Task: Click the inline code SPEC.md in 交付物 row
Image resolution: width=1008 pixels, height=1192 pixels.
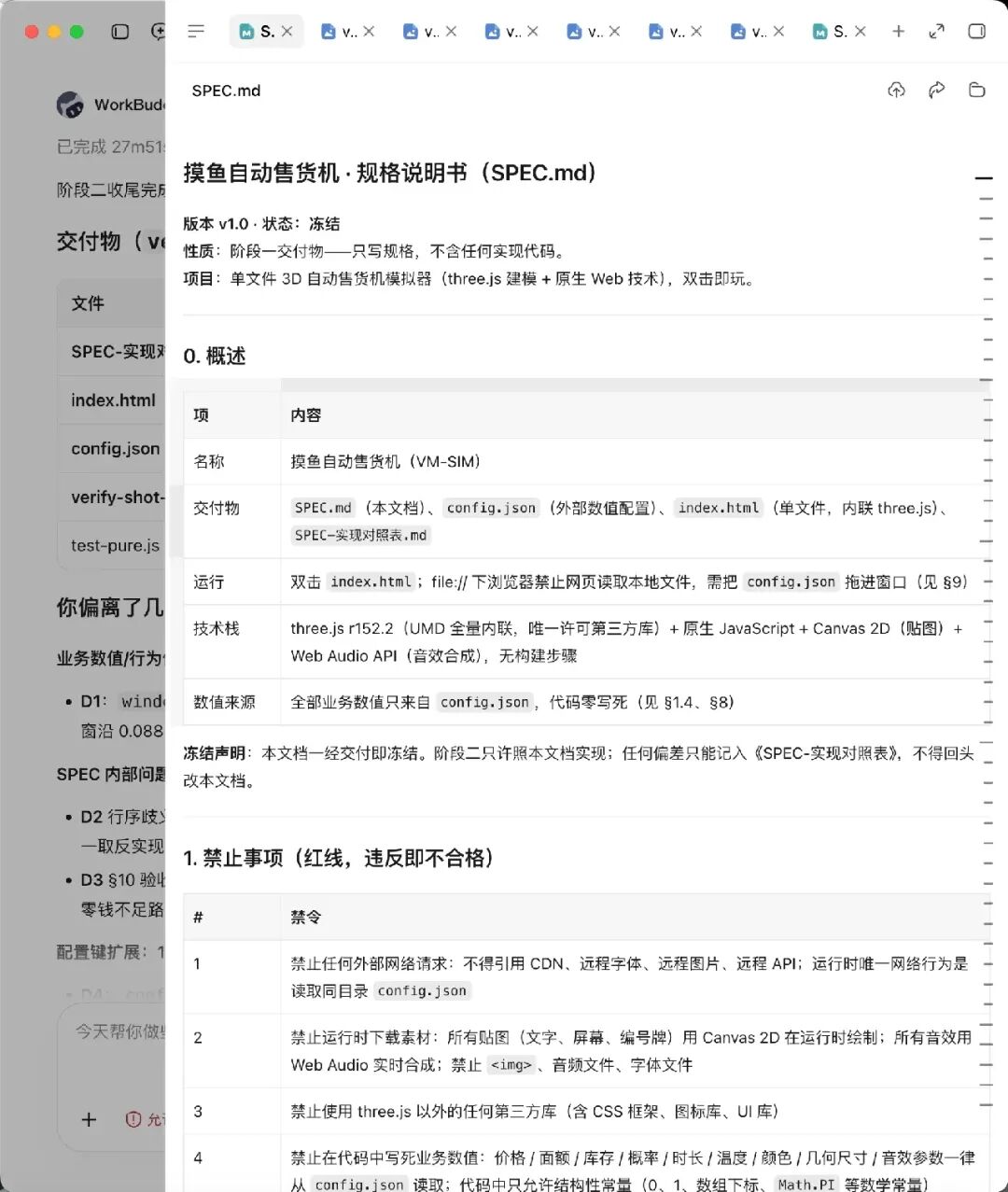Action: [323, 508]
